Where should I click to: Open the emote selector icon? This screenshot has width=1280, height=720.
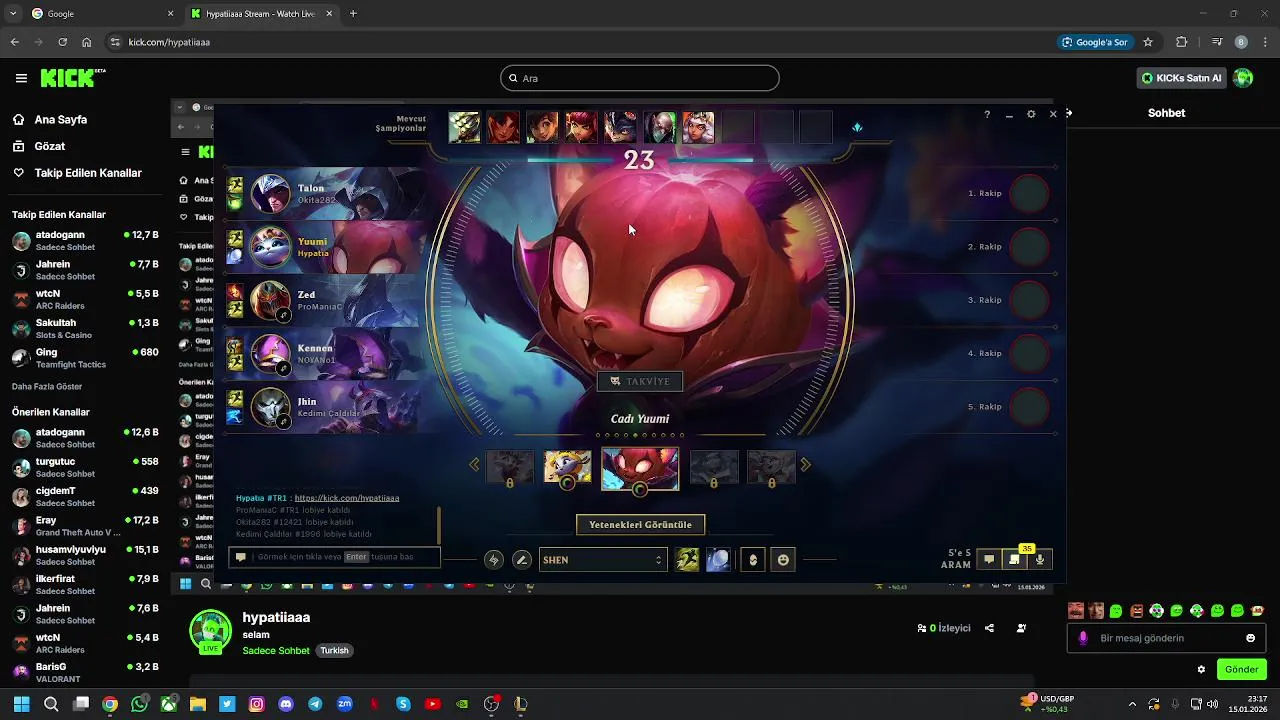coord(783,560)
